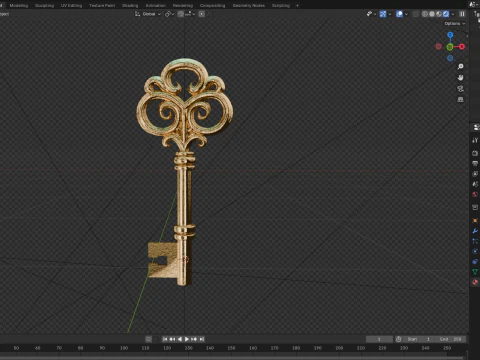Jump to the previous keyframe
Viewport: 480px width, 360px height.
coord(172,339)
